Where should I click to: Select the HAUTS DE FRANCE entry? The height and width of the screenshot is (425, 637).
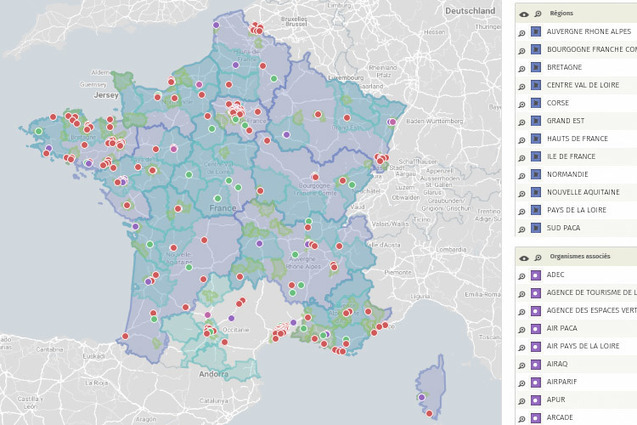click(577, 139)
